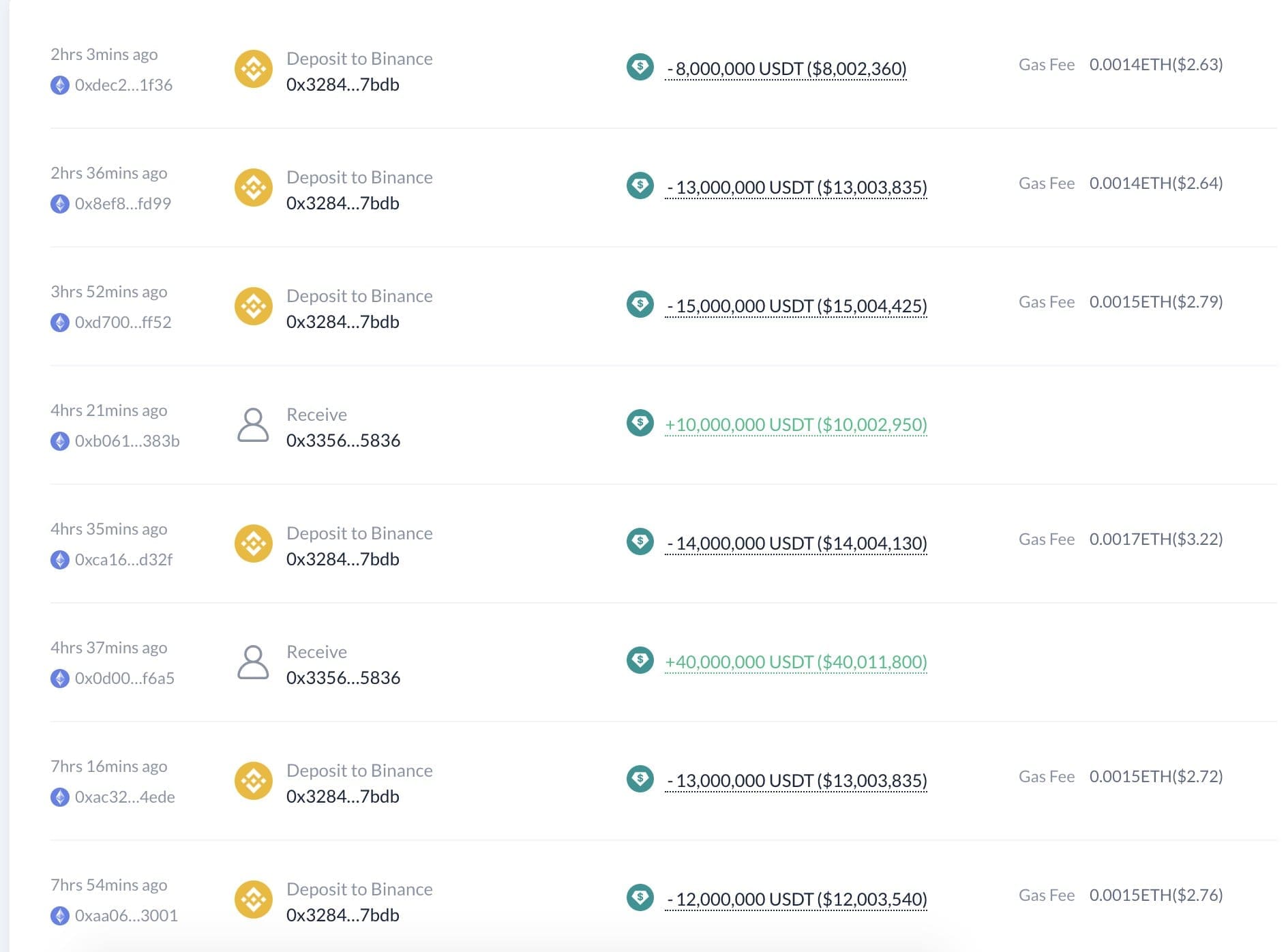Click address 0x3284...7bdb in 7hrs 54mins row
Image resolution: width=1286 pixels, height=952 pixels.
point(343,915)
